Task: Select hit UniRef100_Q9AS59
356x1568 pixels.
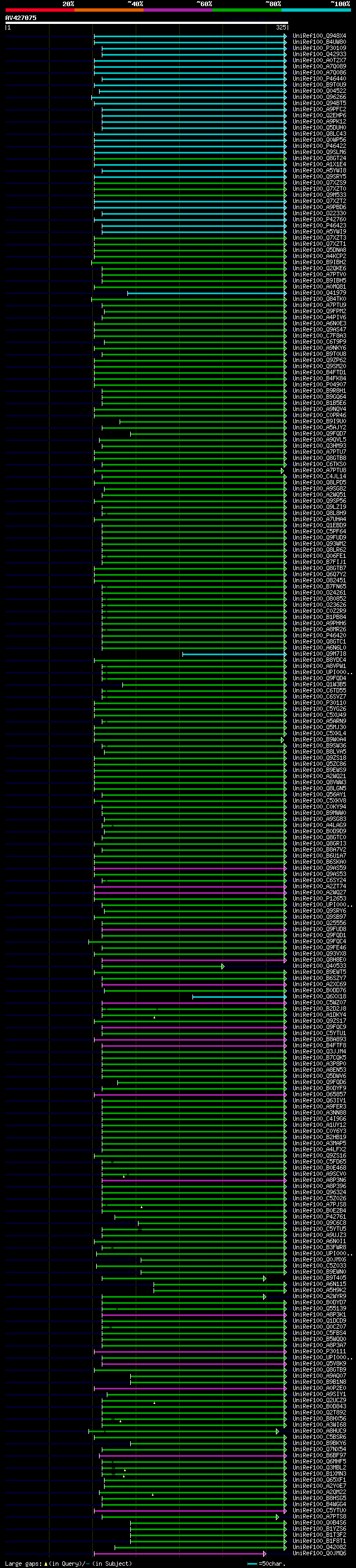Action: 319,868
